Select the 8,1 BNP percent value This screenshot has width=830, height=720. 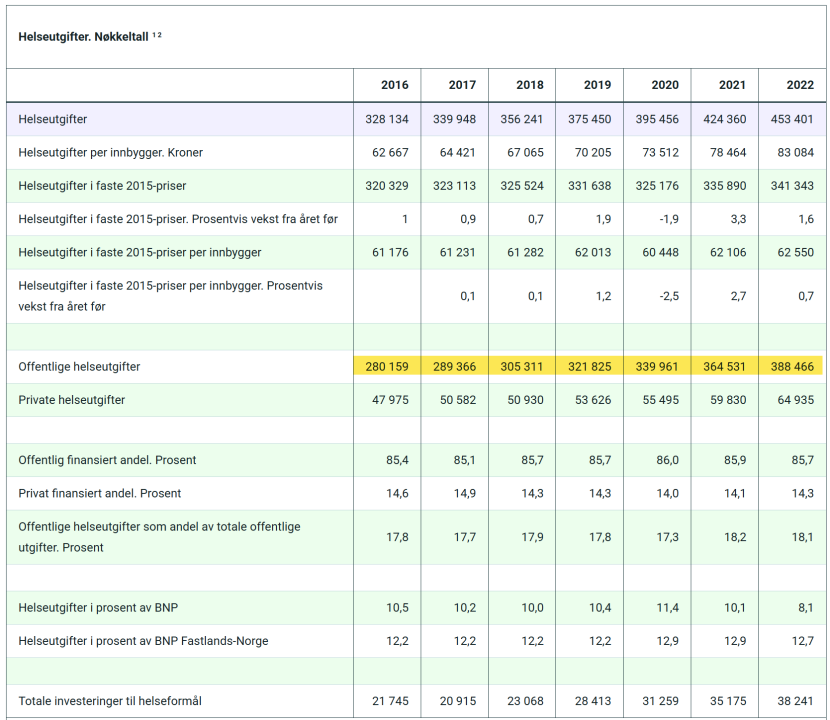coord(805,608)
